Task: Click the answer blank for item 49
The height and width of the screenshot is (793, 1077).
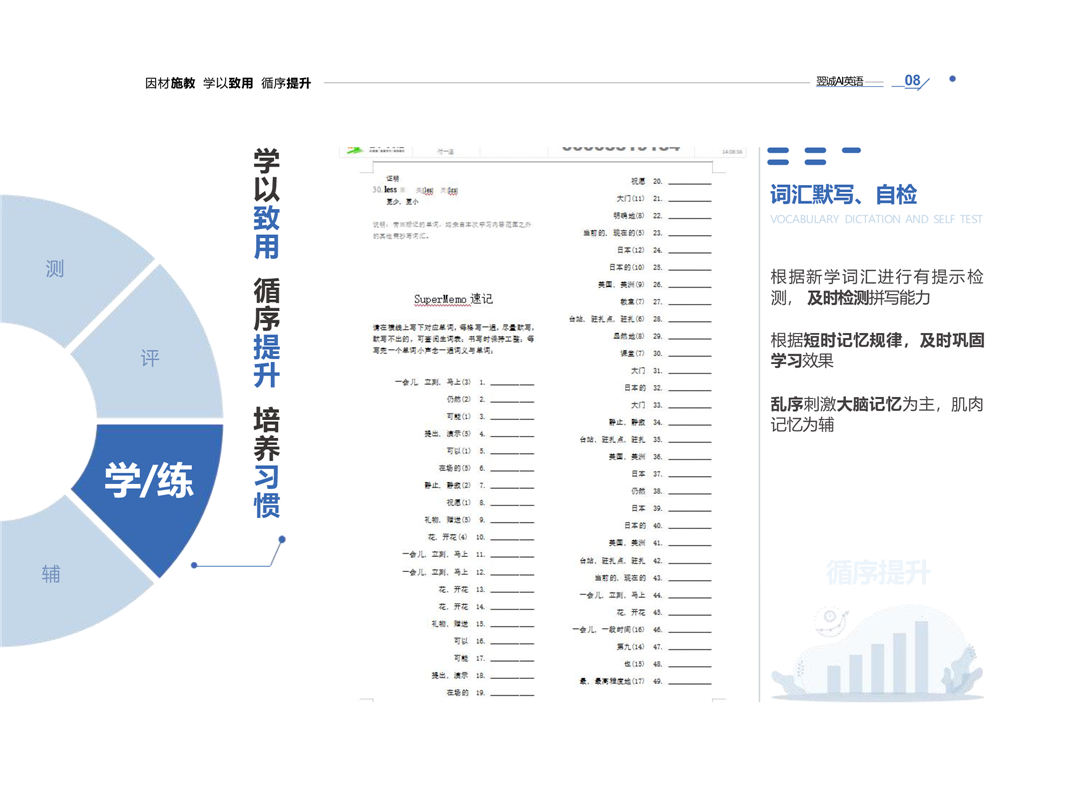Action: pyautogui.click(x=689, y=682)
